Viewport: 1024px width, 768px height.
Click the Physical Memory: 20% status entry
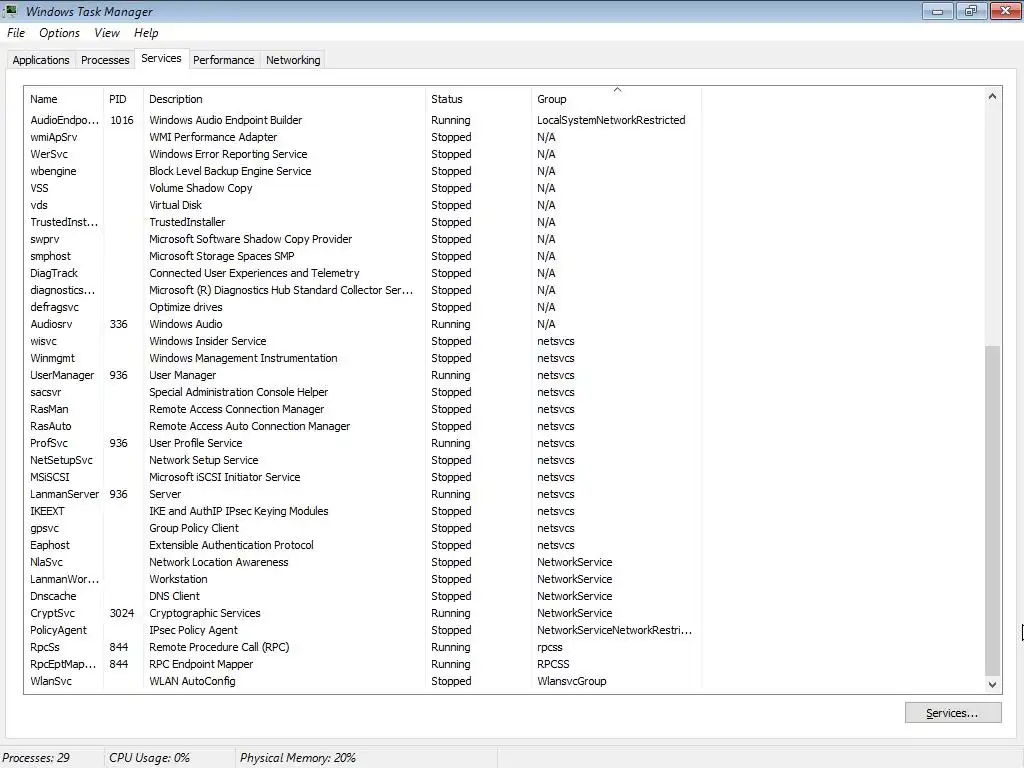tap(298, 758)
